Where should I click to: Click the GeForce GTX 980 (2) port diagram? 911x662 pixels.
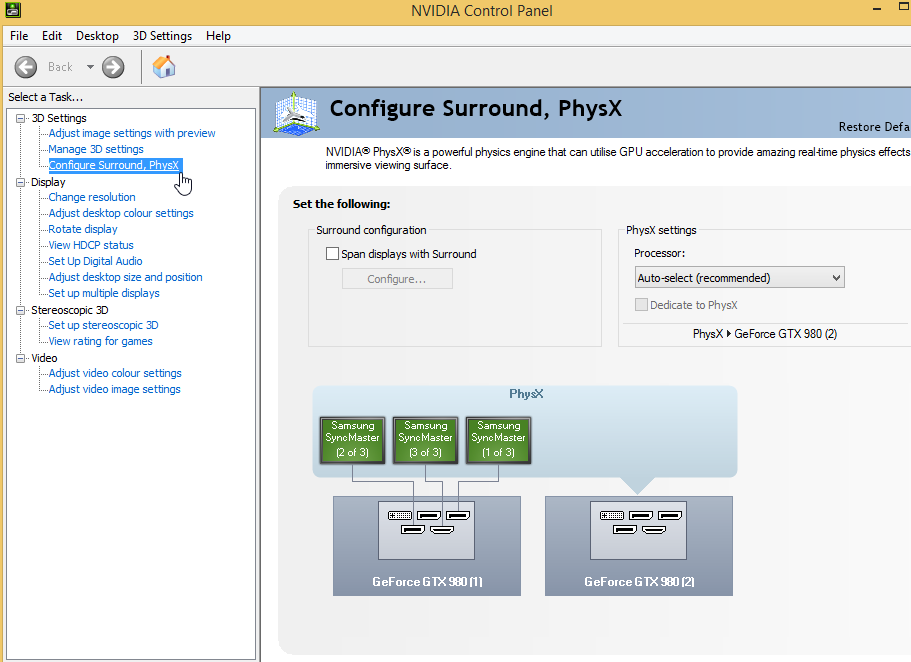pos(639,530)
